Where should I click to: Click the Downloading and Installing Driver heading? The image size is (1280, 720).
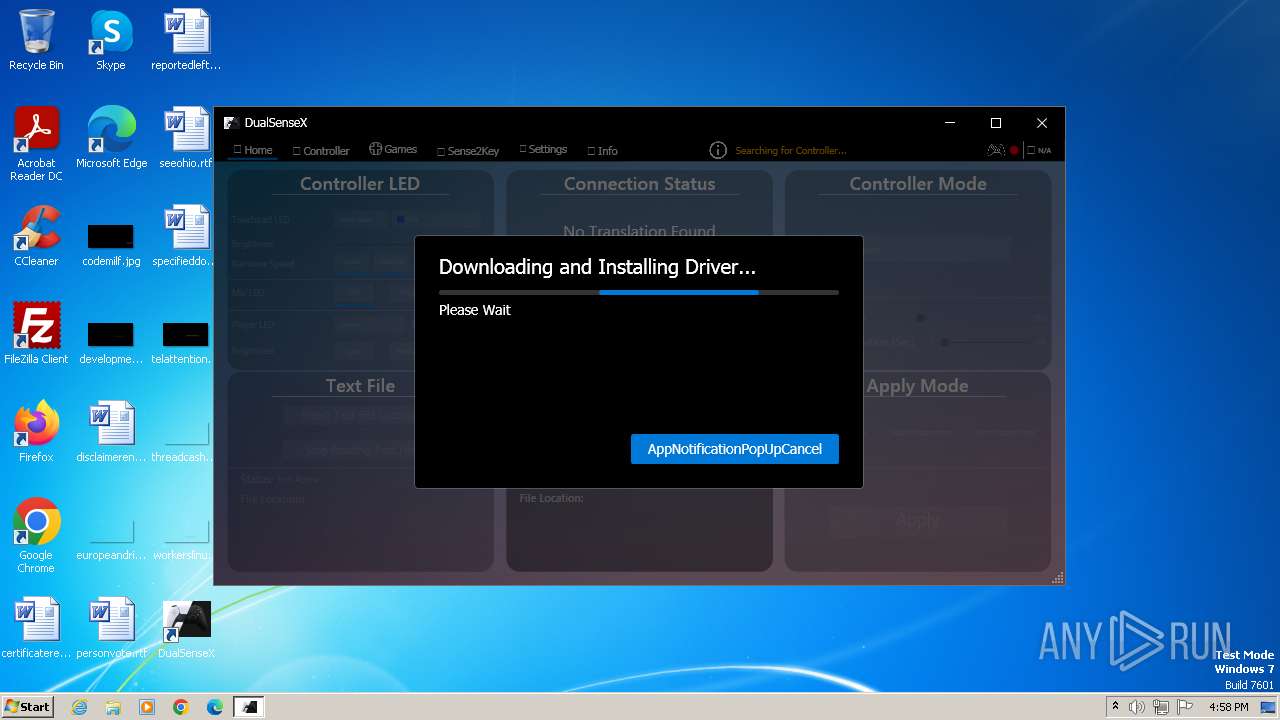(x=597, y=267)
